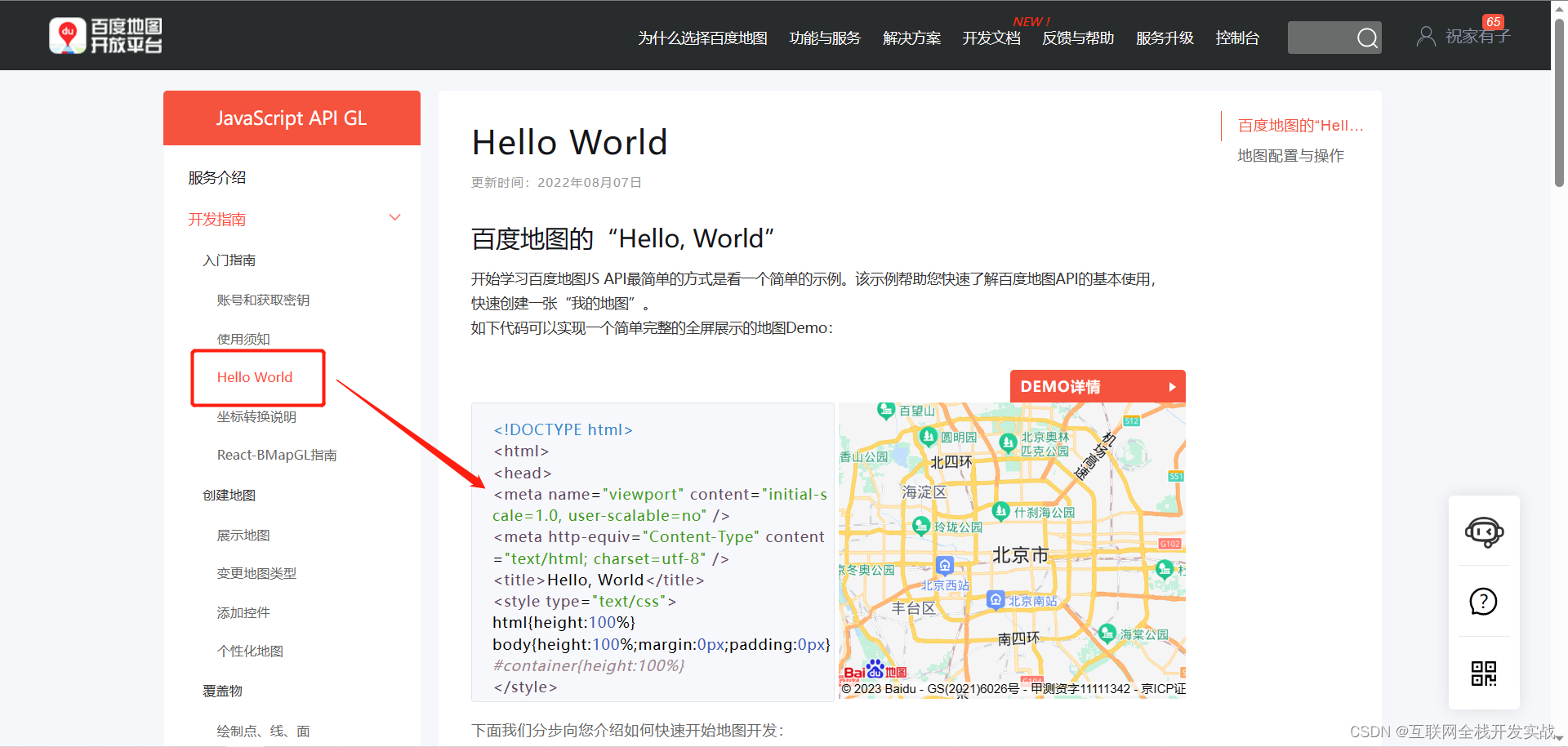Open 入门指南 section
The image size is (1568, 747).
229,260
